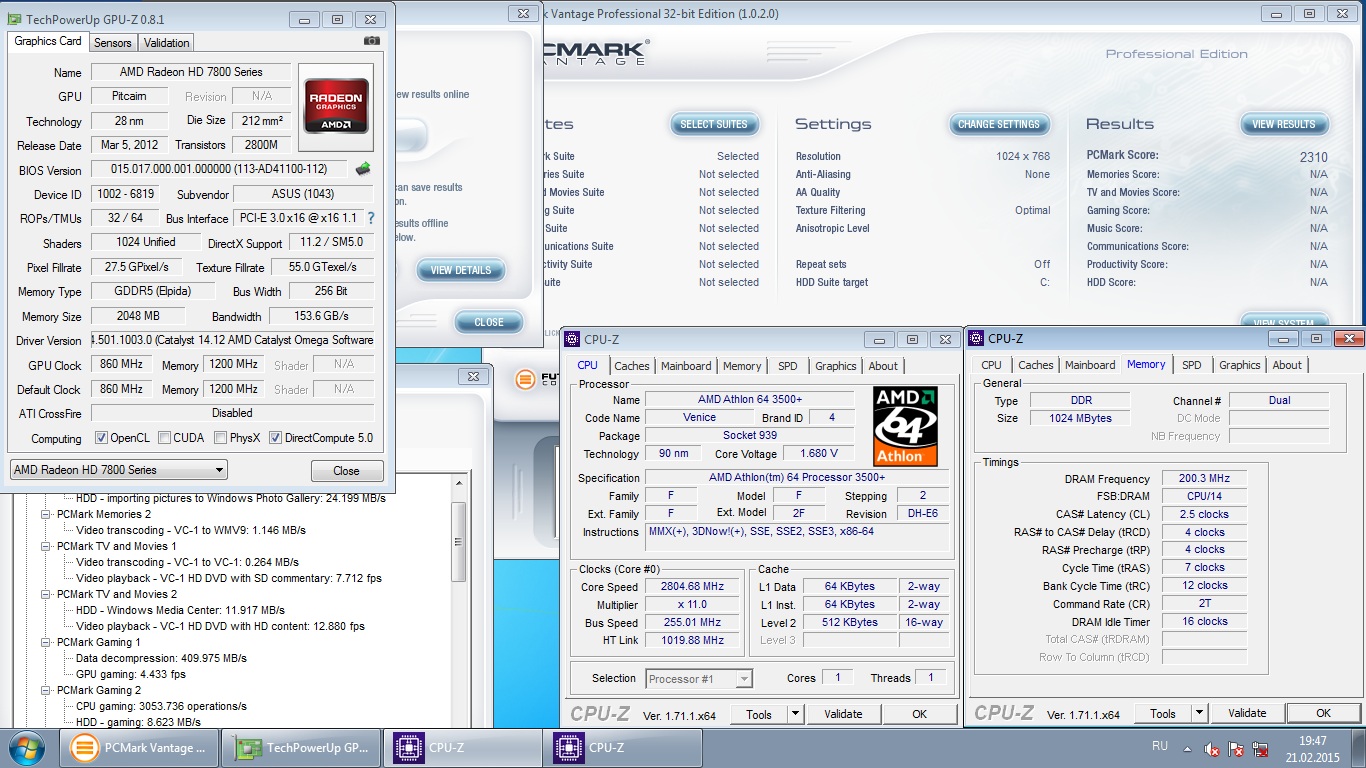Click the orange Futuremark logo icon

click(x=525, y=380)
